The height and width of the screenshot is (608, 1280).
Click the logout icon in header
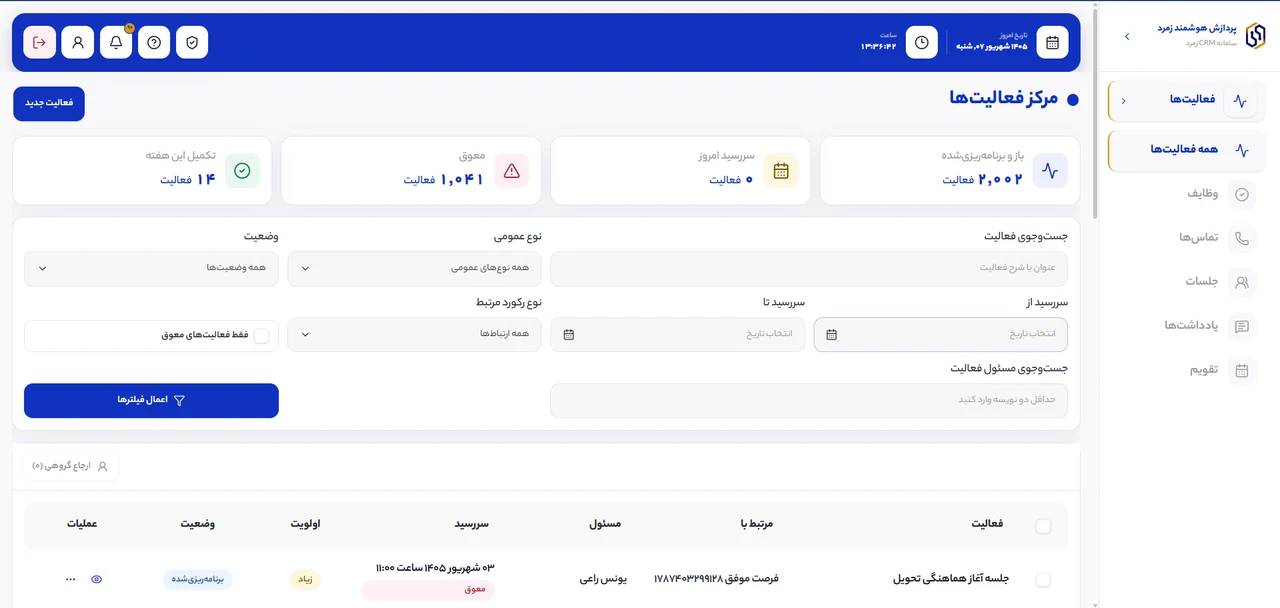click(x=39, y=43)
